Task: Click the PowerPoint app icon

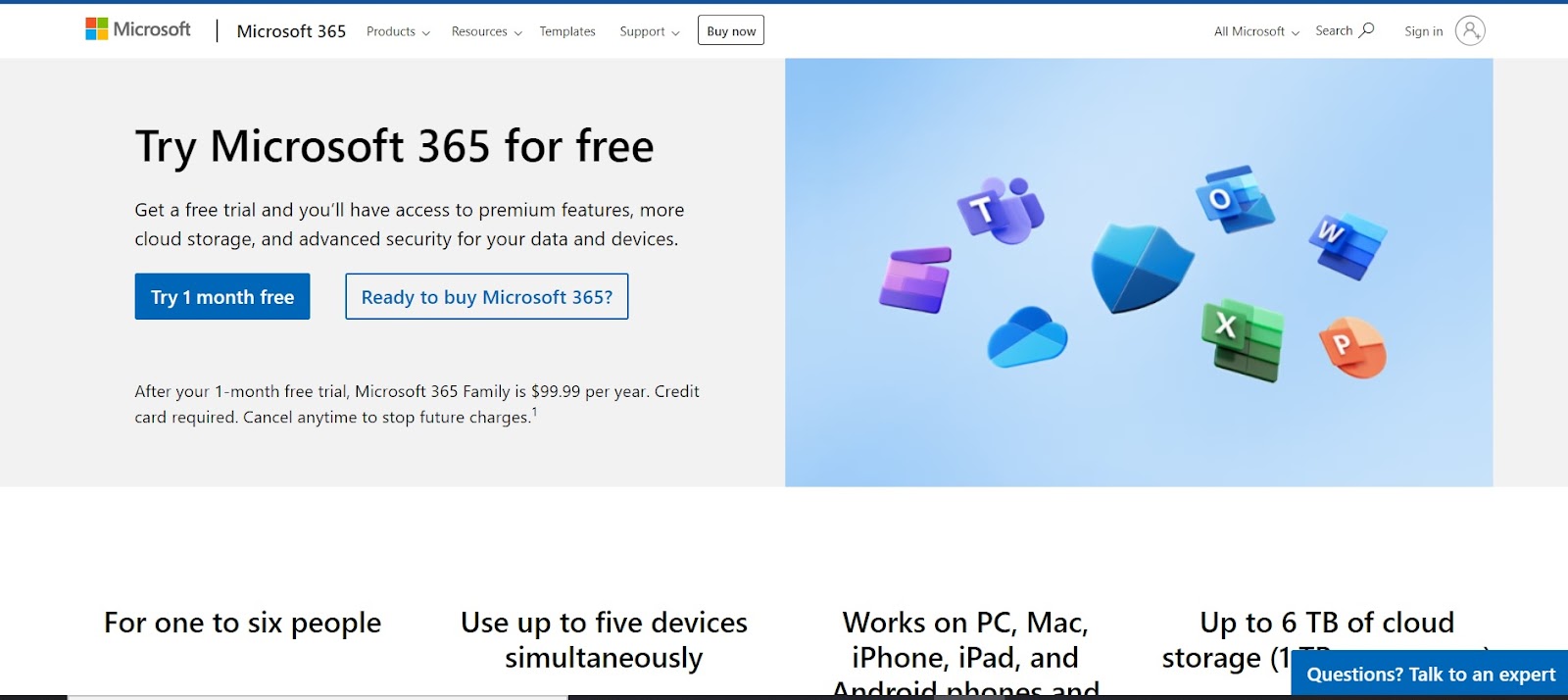Action: pyautogui.click(x=1352, y=347)
